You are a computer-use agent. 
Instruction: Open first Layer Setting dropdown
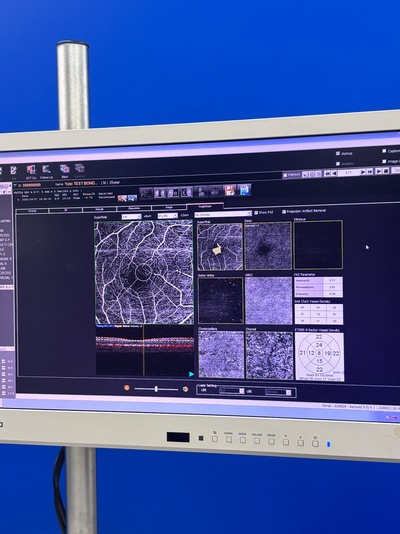tap(232, 391)
